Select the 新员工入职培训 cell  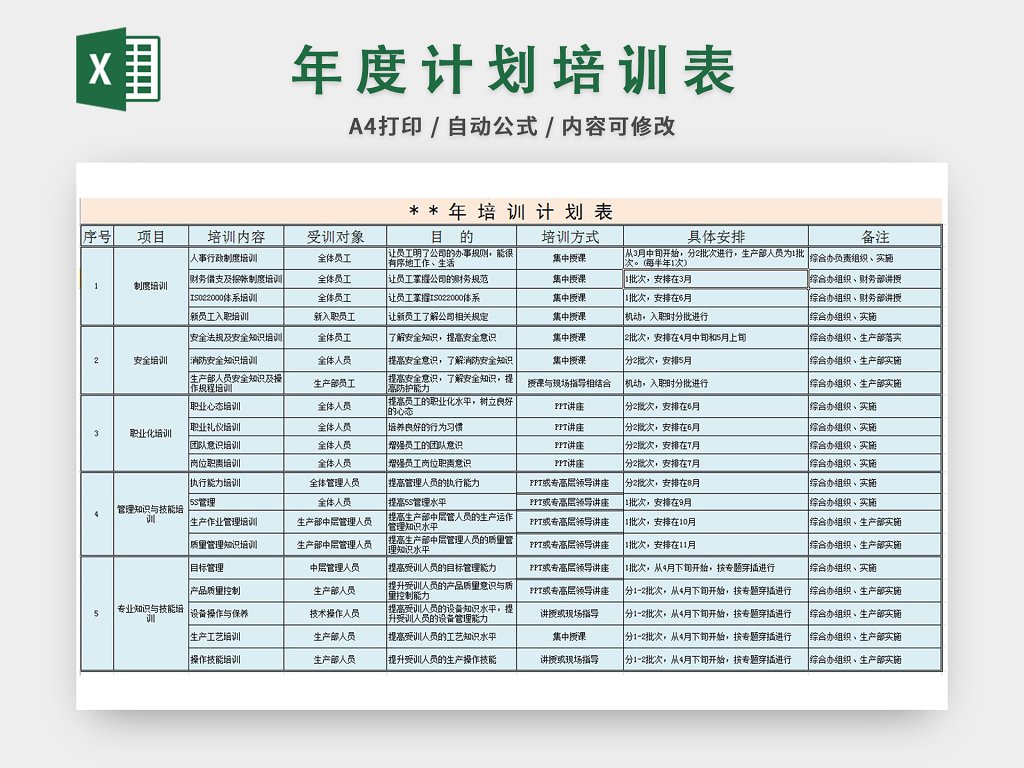(x=236, y=317)
